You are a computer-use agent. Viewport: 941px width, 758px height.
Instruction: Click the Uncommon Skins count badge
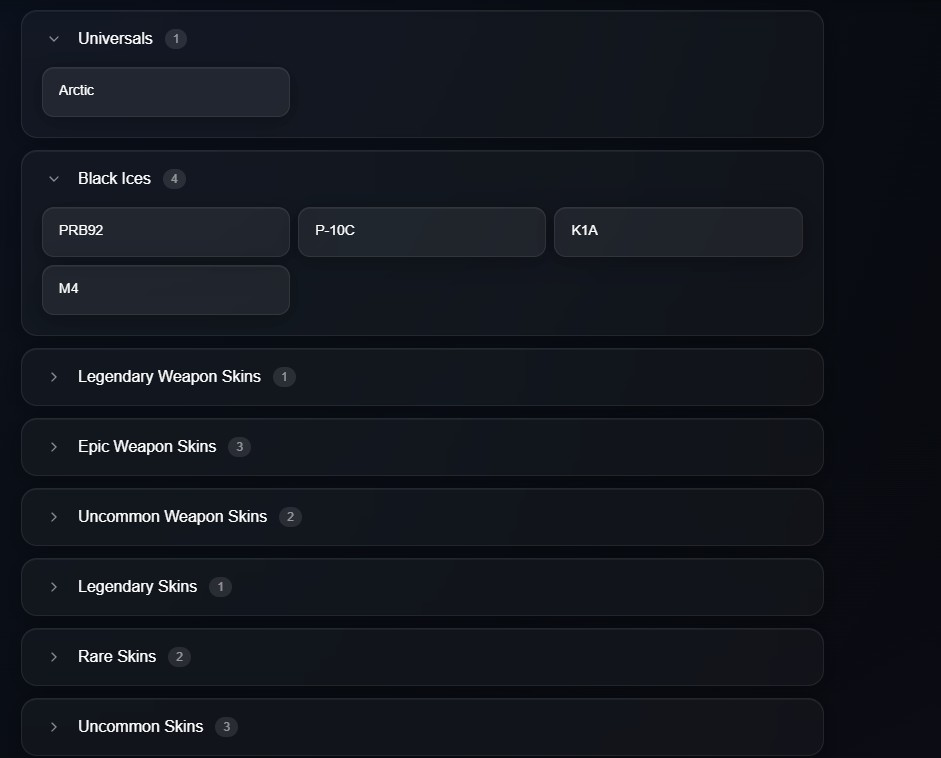tap(226, 727)
